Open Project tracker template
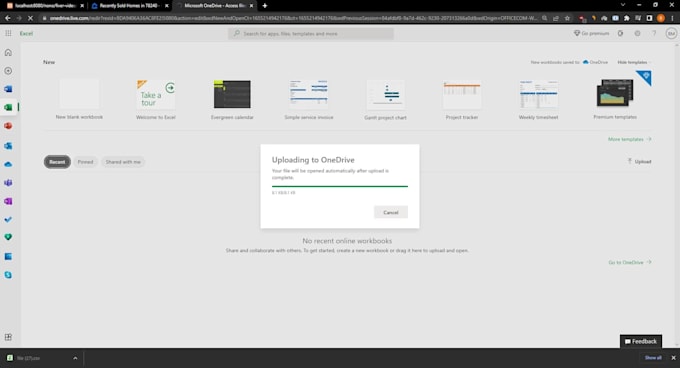Screen dimensions: 680x368 pyautogui.click(x=462, y=99)
